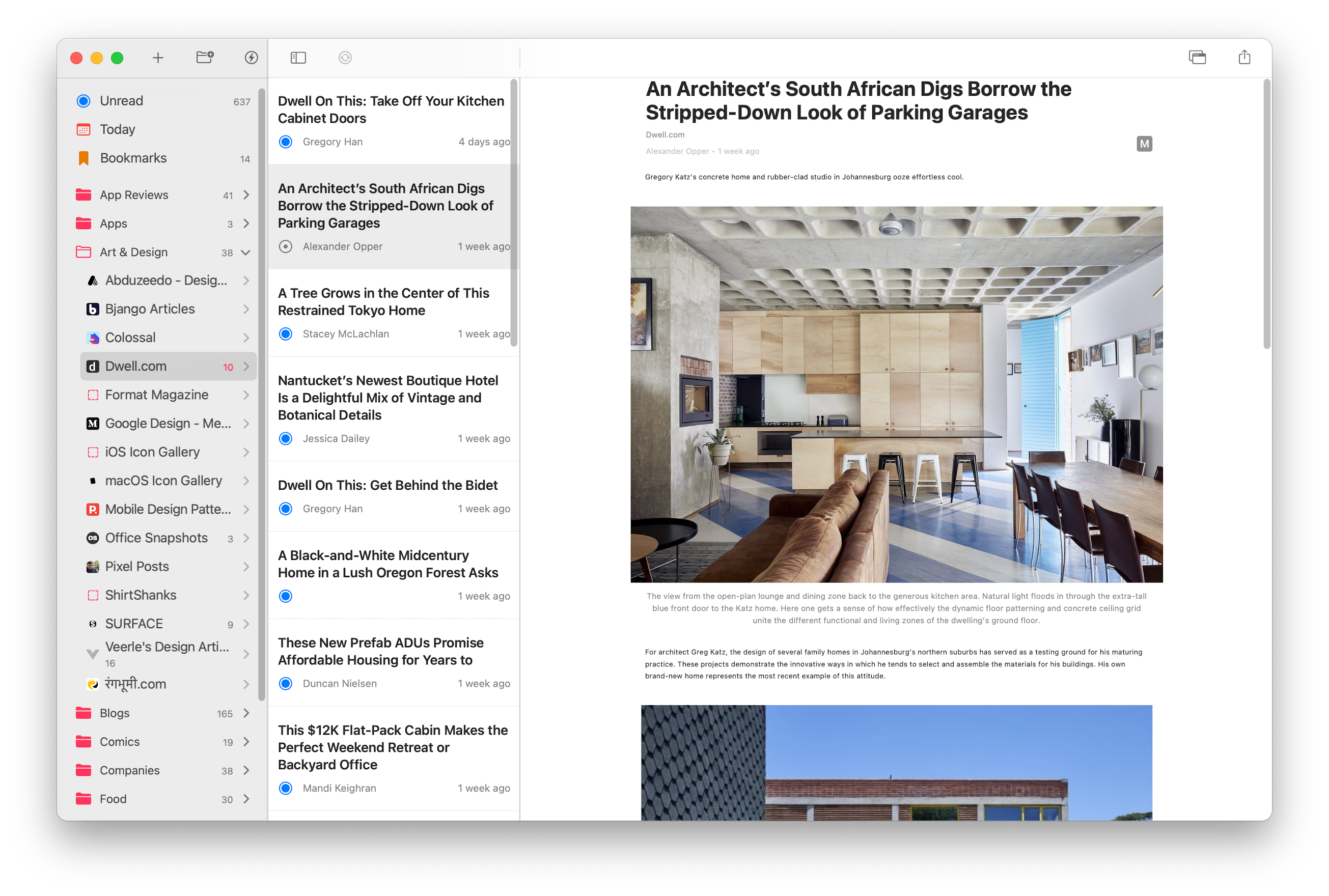
Task: Expand the Food folder chevron
Action: 246,798
